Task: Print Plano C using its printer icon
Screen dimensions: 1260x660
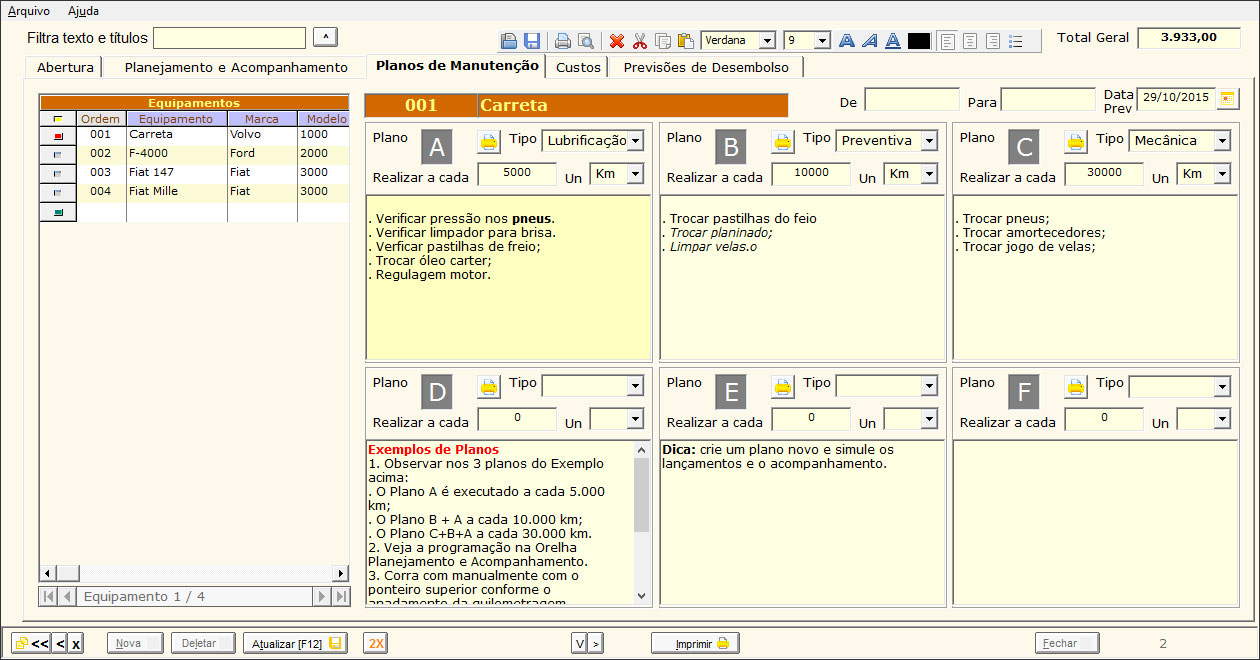Action: point(1076,142)
